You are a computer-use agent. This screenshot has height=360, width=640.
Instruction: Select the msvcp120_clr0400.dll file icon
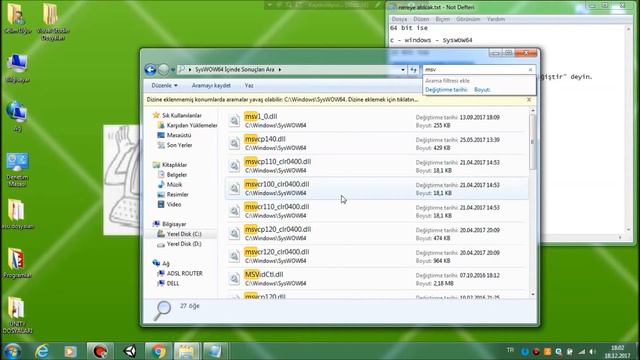[x=234, y=233]
